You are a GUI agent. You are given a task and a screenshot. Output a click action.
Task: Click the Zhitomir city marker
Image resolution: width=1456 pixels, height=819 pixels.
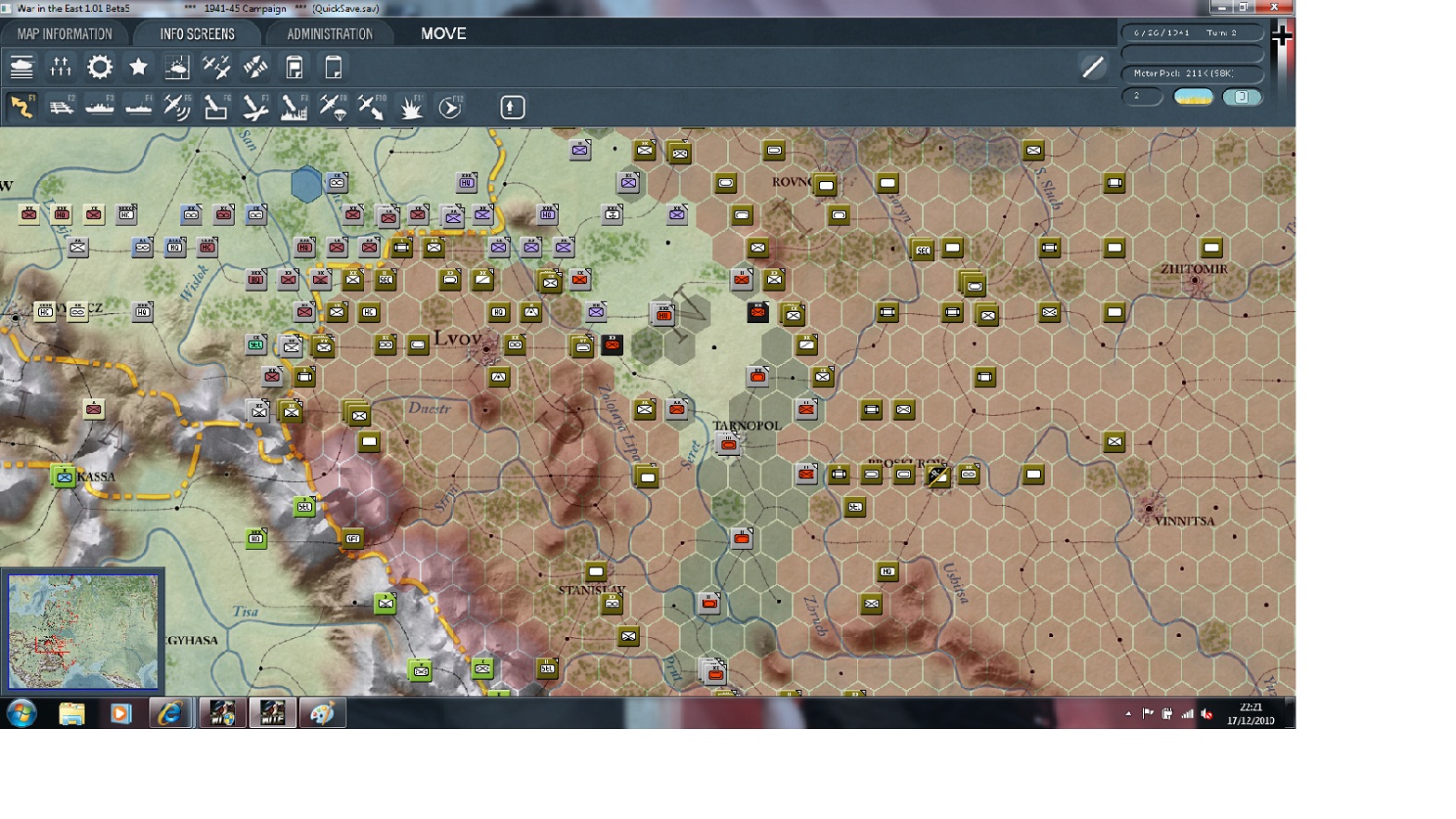1195,280
